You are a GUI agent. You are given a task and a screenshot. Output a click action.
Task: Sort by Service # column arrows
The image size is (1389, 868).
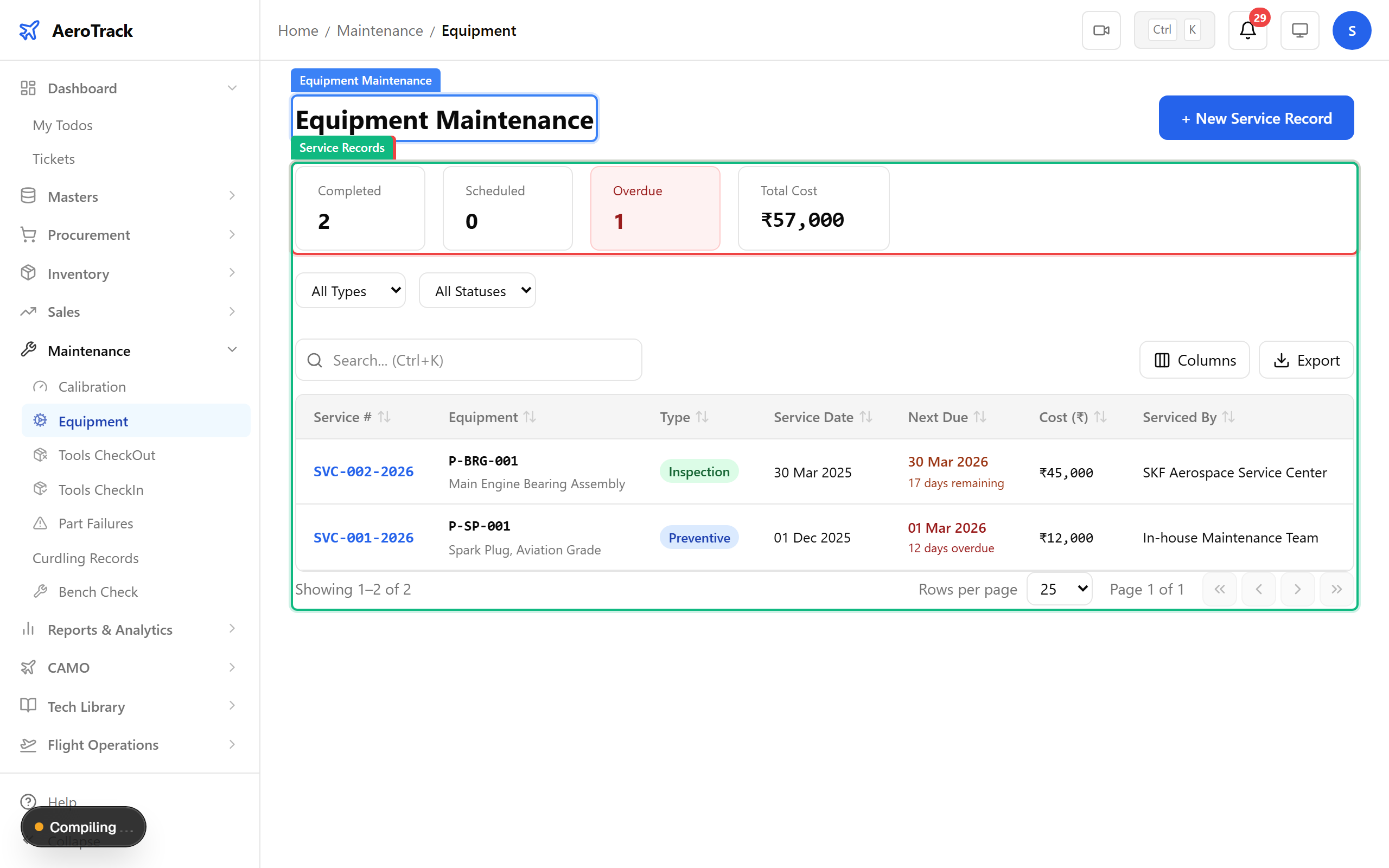pyautogui.click(x=385, y=417)
